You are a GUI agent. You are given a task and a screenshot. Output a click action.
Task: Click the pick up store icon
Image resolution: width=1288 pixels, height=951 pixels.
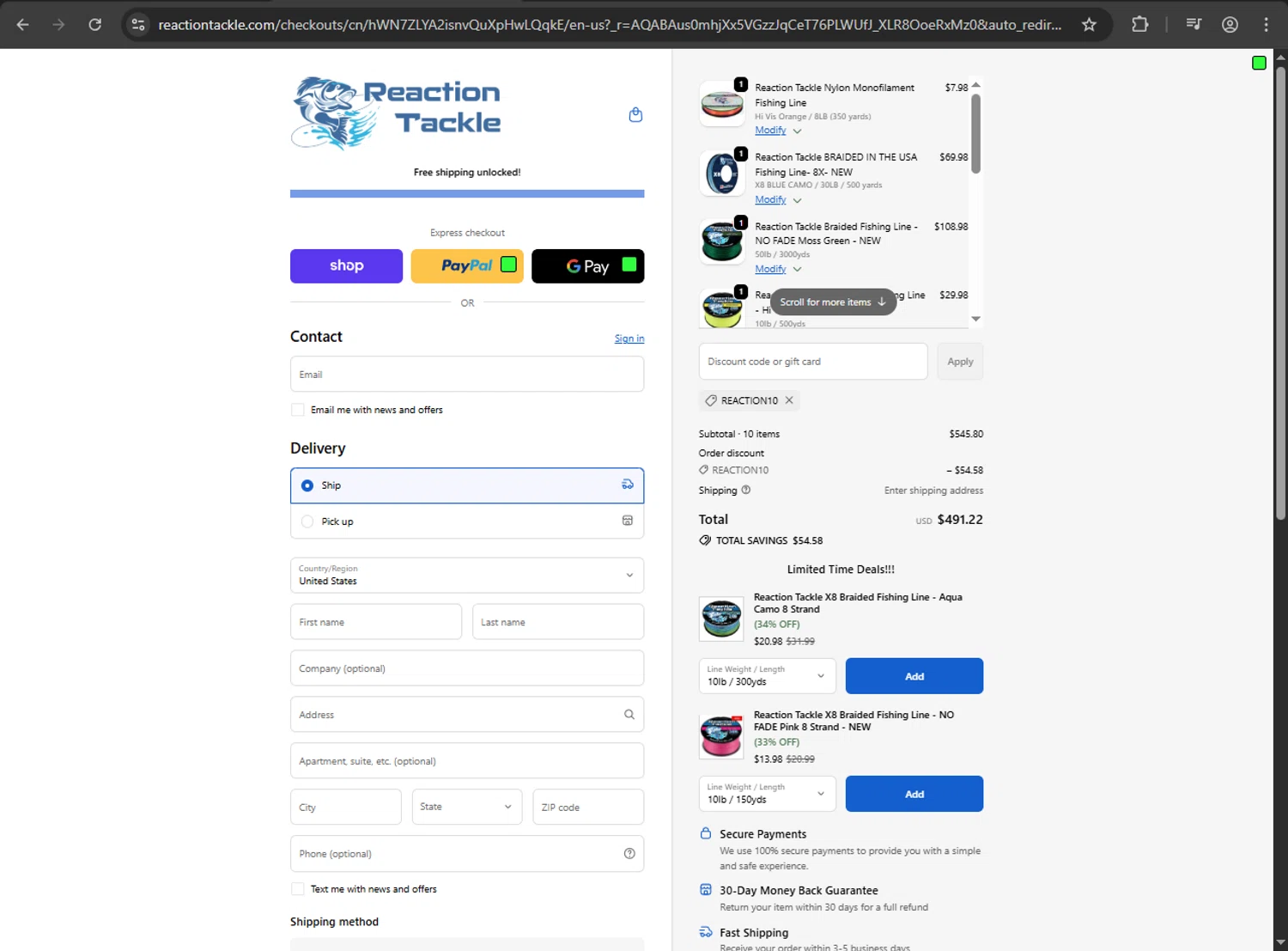628,521
